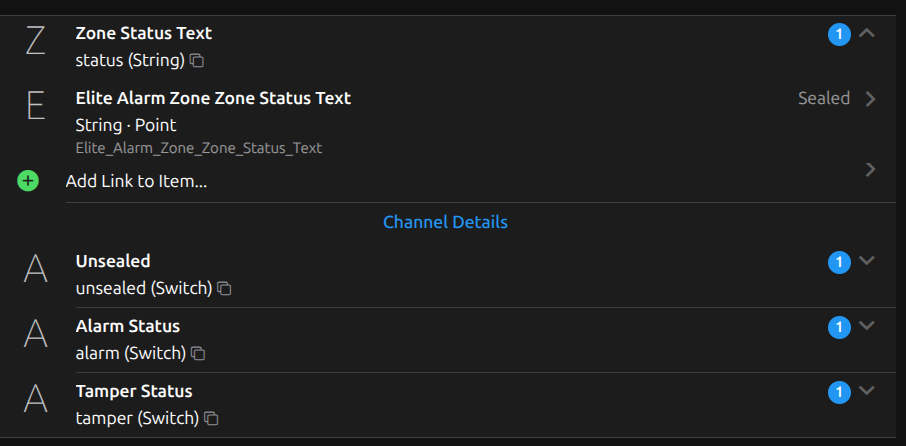
Task: Copy the status channel ID
Action: pyautogui.click(x=197, y=61)
